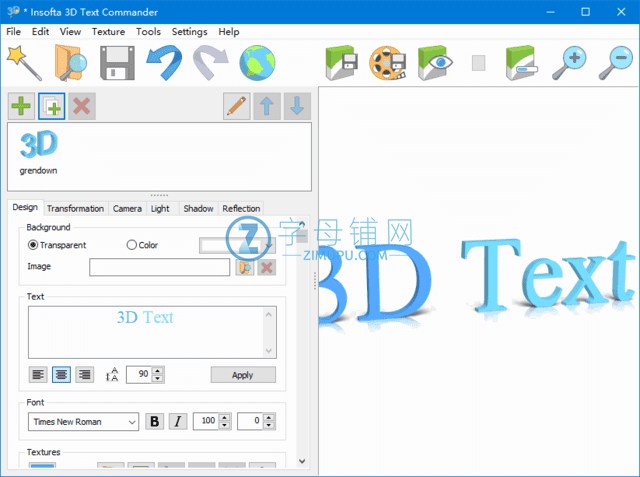
Task: Switch to the Shadow tab
Action: [198, 208]
